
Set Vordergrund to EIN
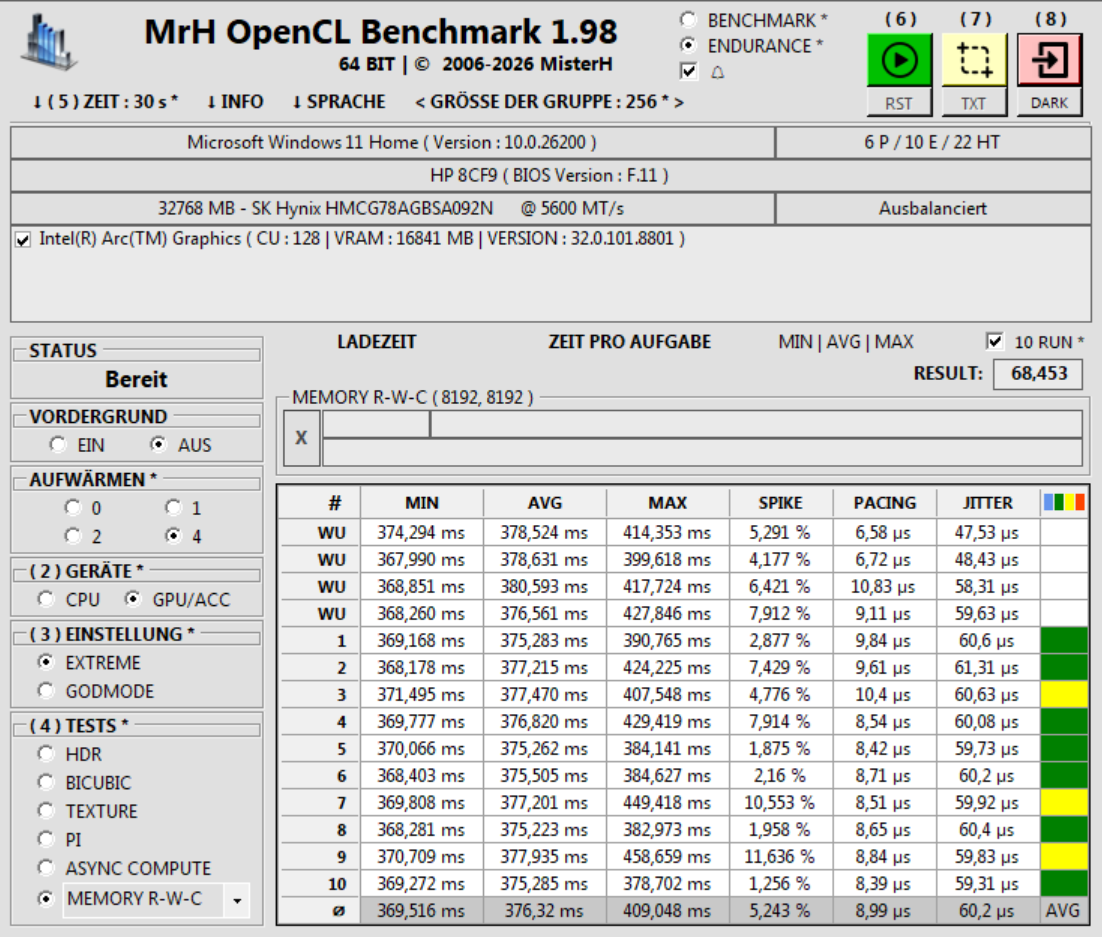(58, 445)
